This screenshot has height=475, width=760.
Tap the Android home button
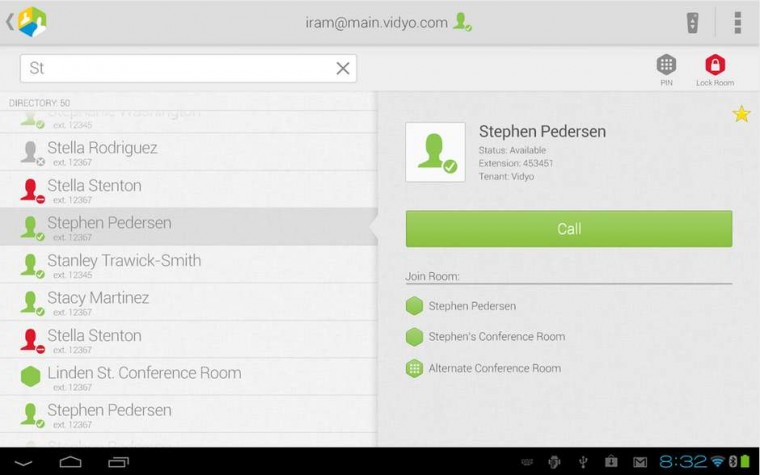click(x=70, y=461)
